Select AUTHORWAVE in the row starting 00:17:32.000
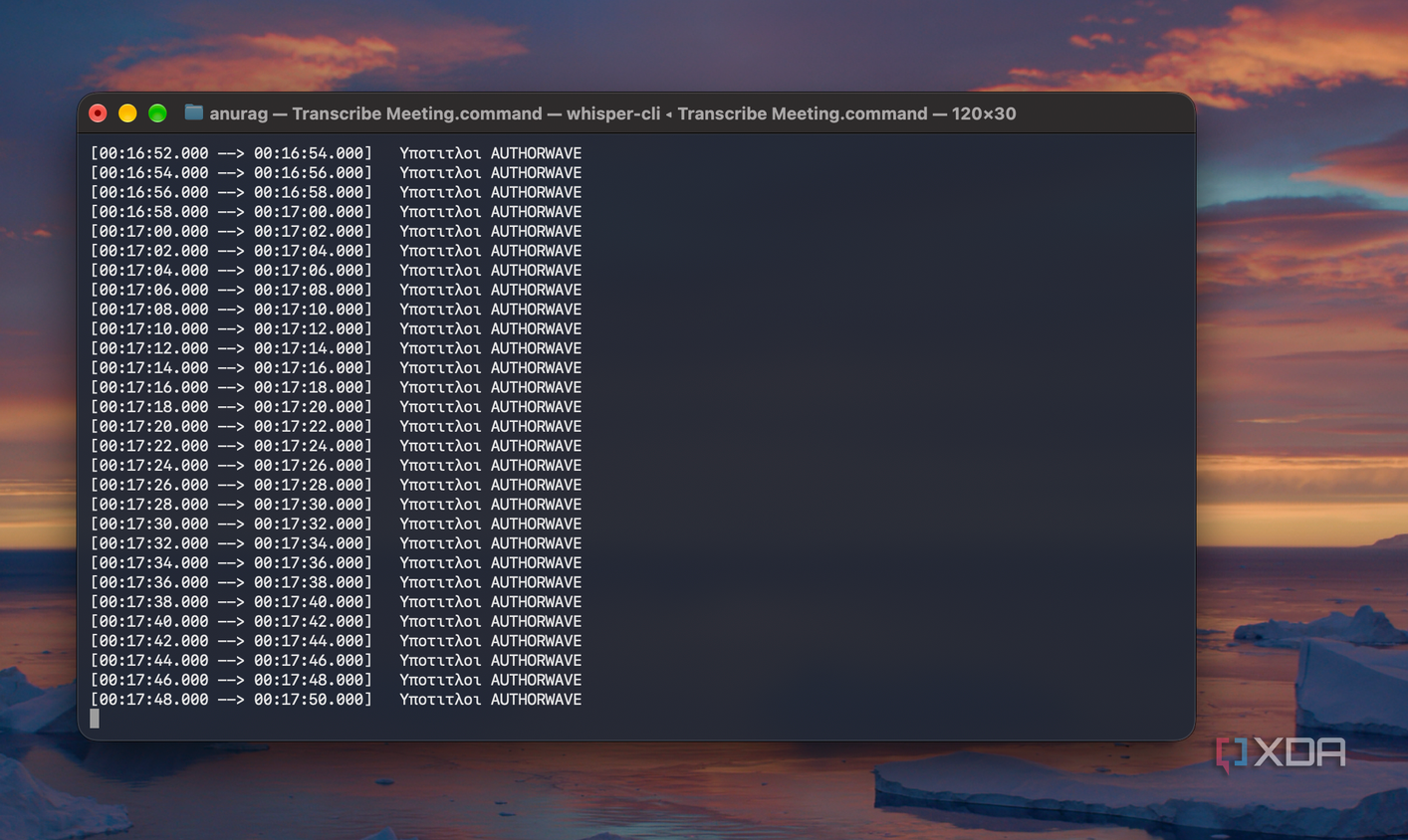 click(536, 543)
